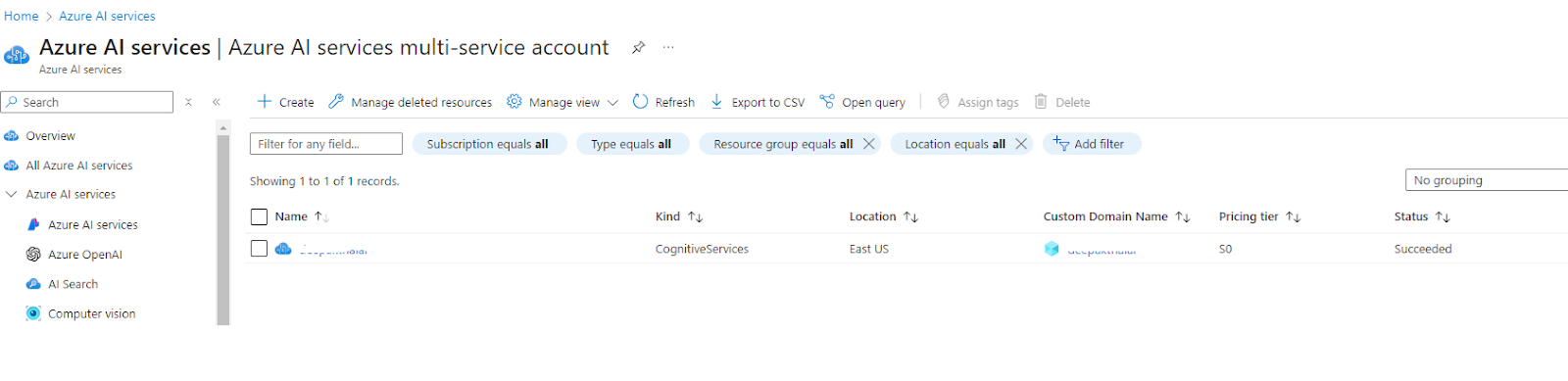This screenshot has height=381, width=1568.
Task: Pin the page with the pin icon
Action: click(638, 47)
